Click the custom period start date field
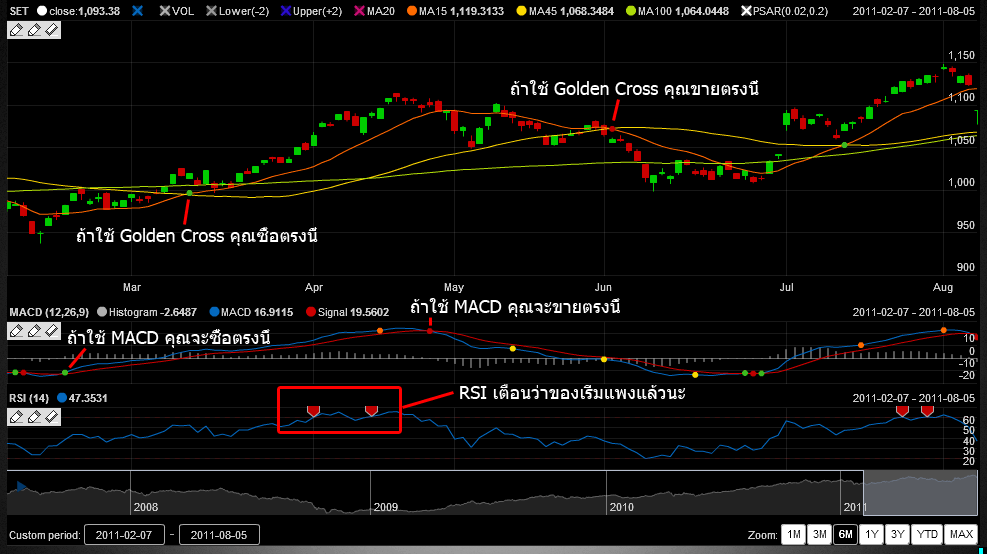This screenshot has width=987, height=554. click(124, 535)
